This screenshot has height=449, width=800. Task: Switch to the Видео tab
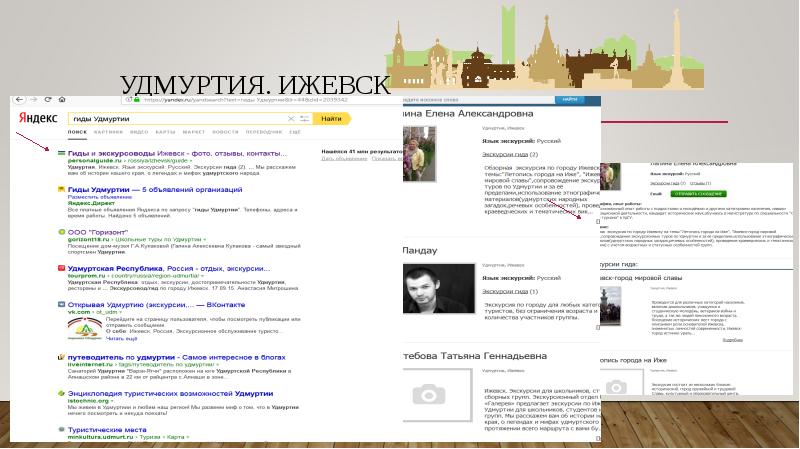click(x=139, y=132)
